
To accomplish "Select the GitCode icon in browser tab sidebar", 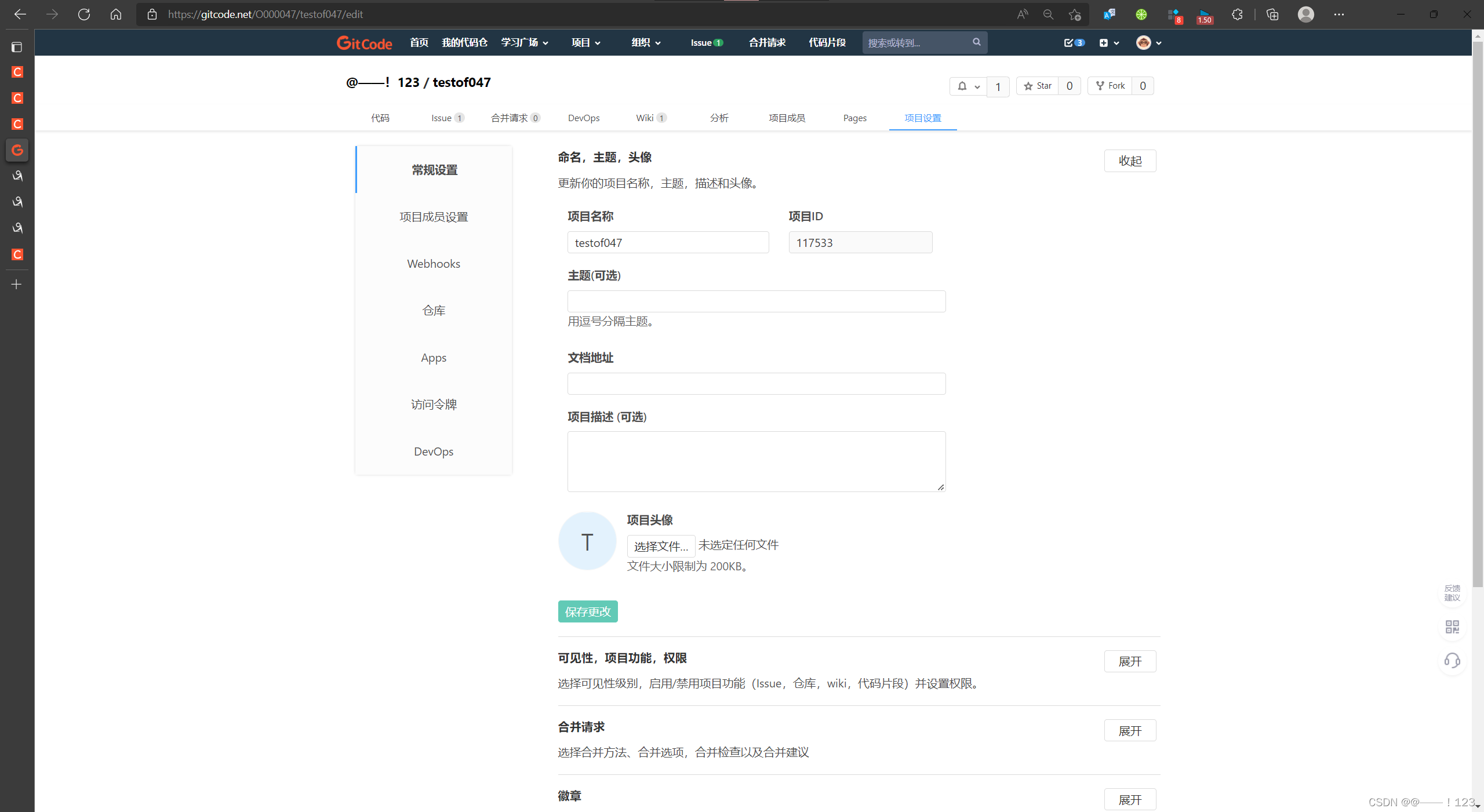I will 17,150.
